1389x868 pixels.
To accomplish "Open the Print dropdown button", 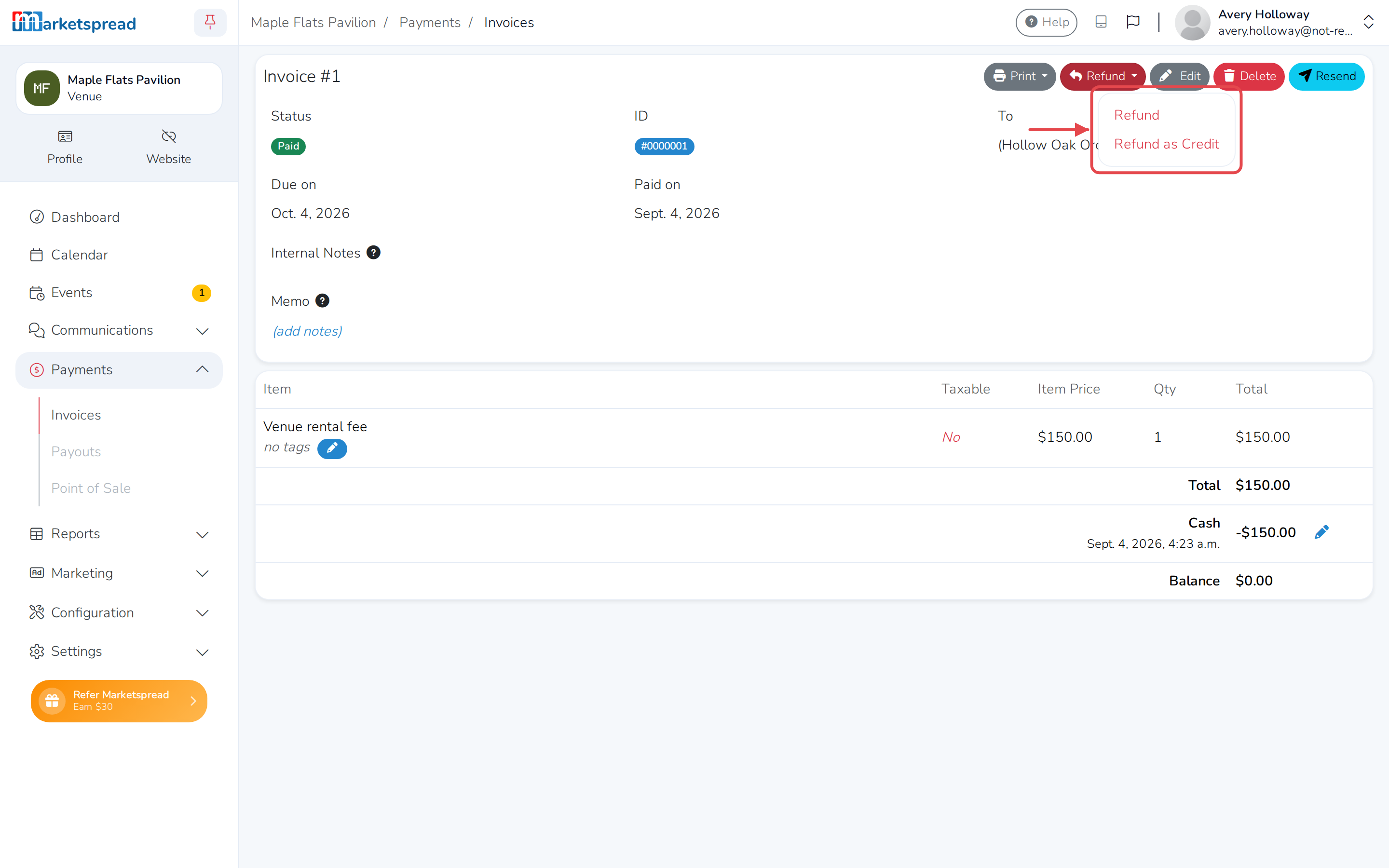I will pyautogui.click(x=1020, y=76).
